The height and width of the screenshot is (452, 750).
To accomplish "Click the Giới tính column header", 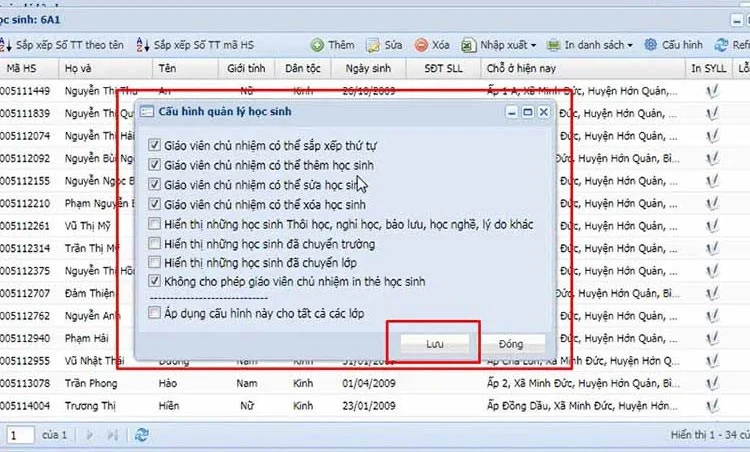I will click(x=245, y=69).
